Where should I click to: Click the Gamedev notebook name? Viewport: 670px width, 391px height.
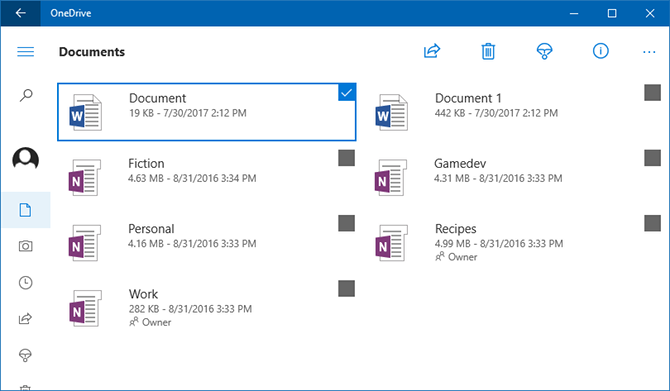[x=460, y=164]
